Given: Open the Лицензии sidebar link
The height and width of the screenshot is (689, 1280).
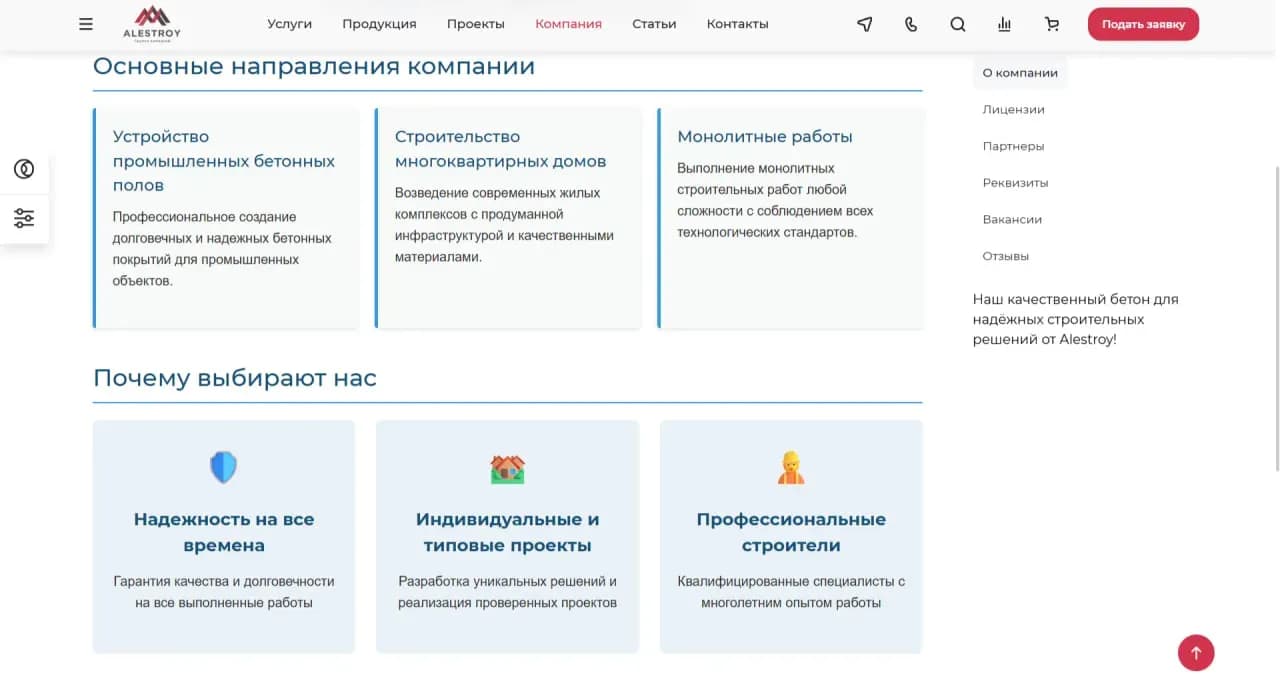Looking at the screenshot, I should tap(1013, 109).
